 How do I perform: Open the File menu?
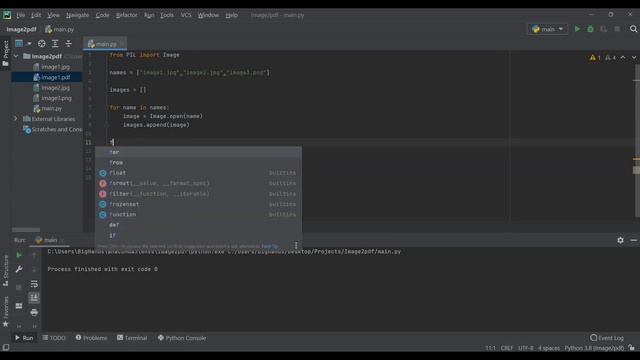click(x=20, y=15)
